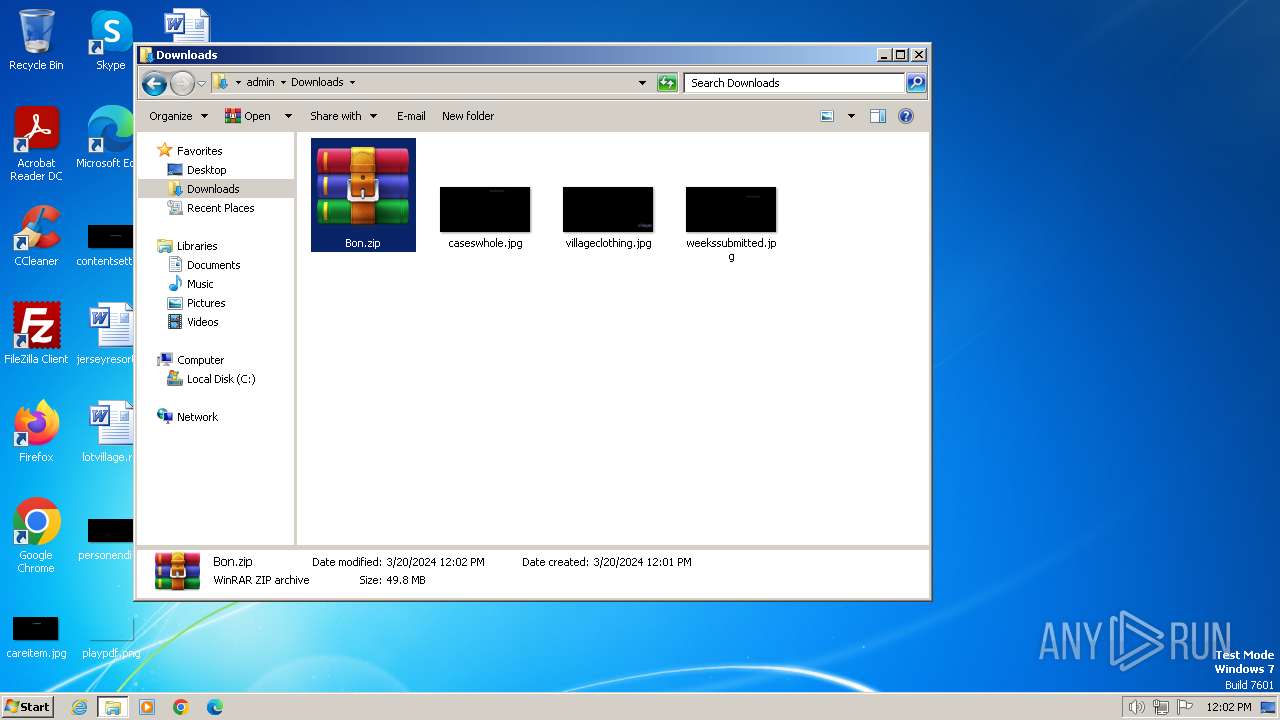Click the Action Center flag icon
Screen dimensions: 1280x720
coord(1185,707)
